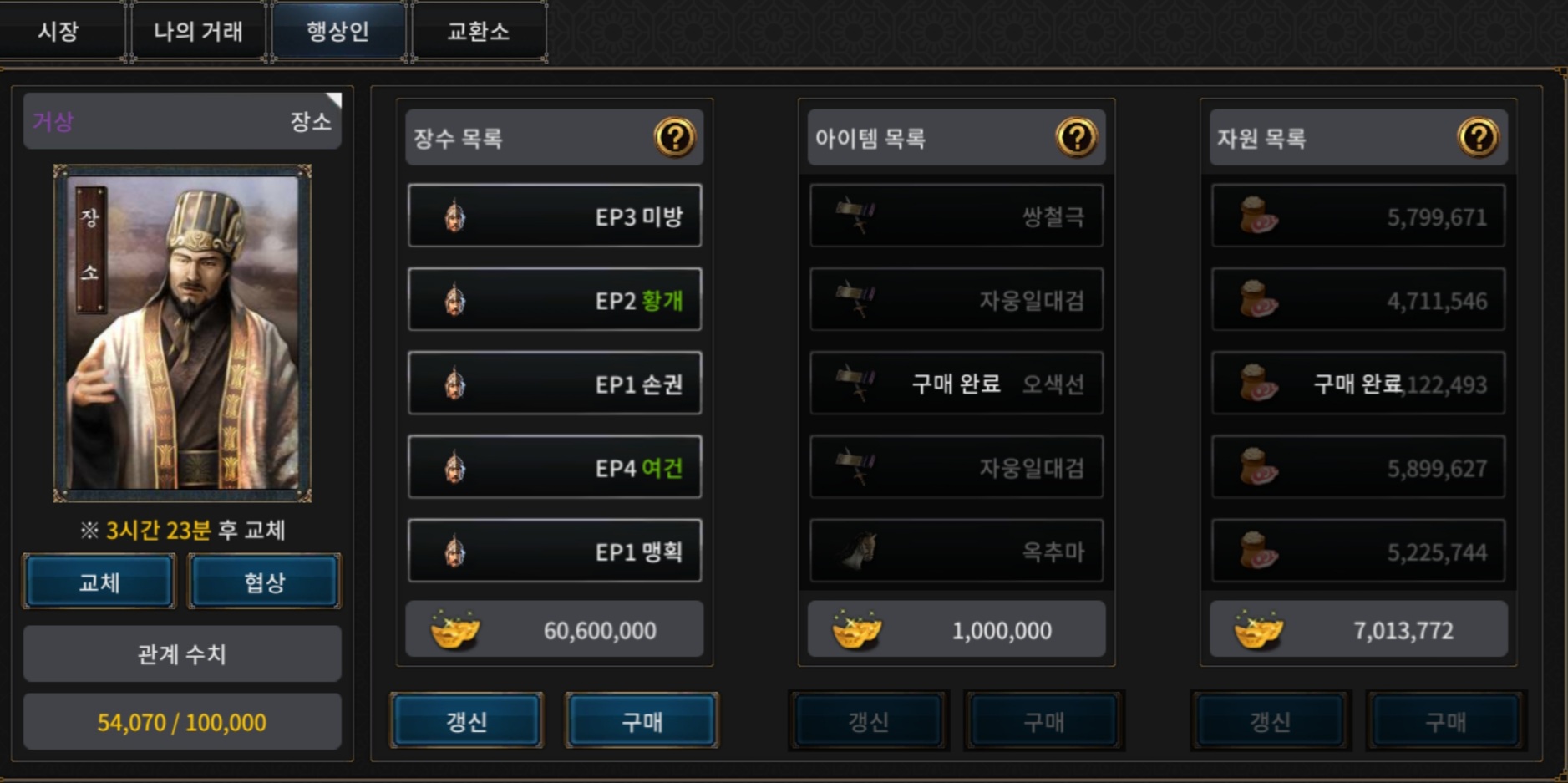Open the 나의 거래 tab
The width and height of the screenshot is (1568, 783).
point(199,31)
